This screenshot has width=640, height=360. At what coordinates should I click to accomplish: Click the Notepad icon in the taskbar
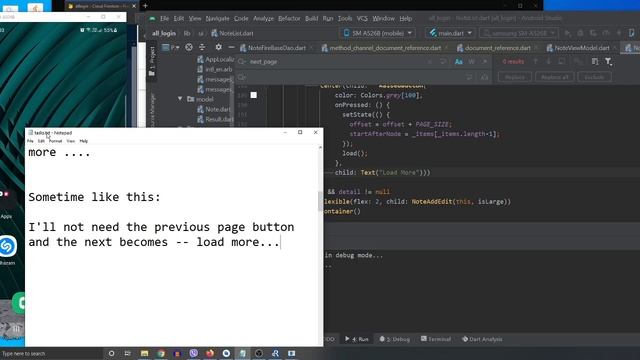pyautogui.click(x=242, y=353)
